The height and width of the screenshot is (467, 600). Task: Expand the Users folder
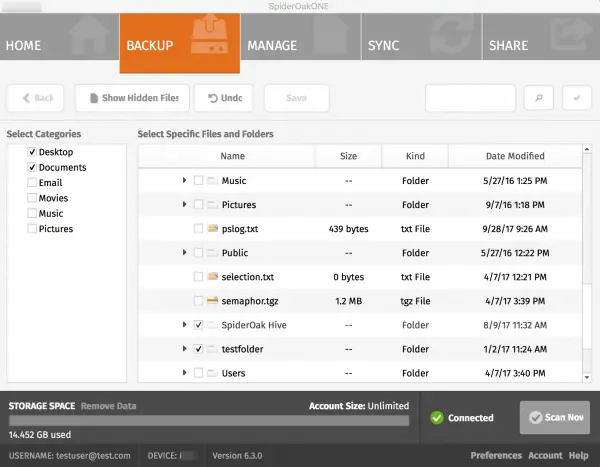pyautogui.click(x=184, y=372)
